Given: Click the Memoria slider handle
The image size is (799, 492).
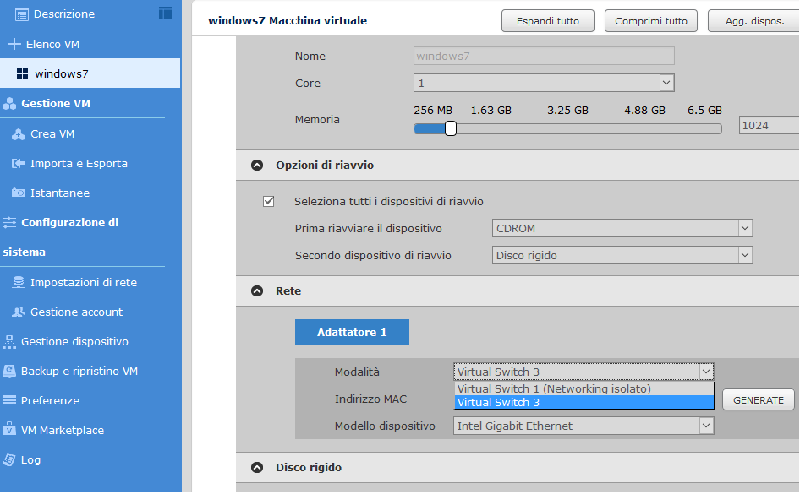Looking at the screenshot, I should click(x=450, y=128).
